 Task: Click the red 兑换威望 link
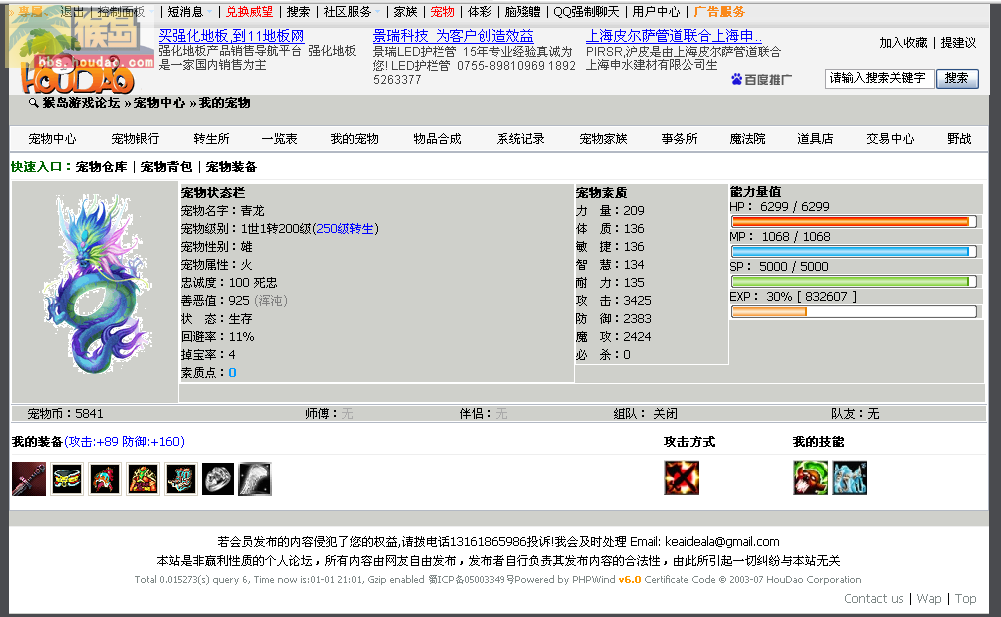249,11
